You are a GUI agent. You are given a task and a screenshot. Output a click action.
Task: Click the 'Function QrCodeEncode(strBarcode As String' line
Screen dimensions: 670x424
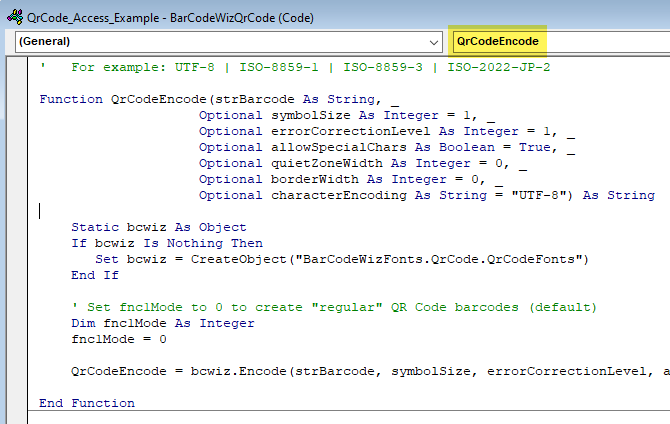pyautogui.click(x=219, y=100)
